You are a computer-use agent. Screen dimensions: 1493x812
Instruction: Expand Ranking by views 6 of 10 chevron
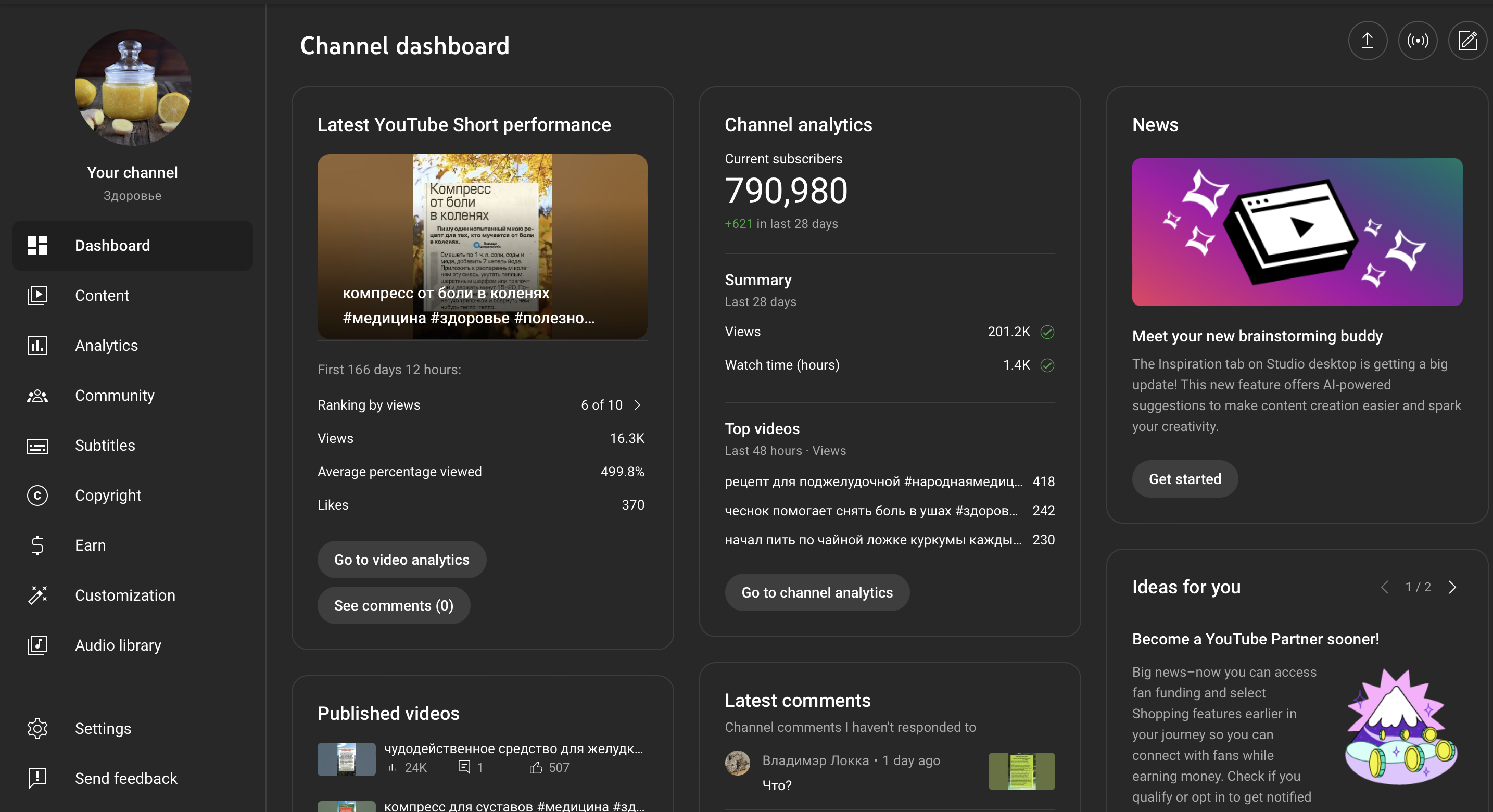pyautogui.click(x=637, y=404)
